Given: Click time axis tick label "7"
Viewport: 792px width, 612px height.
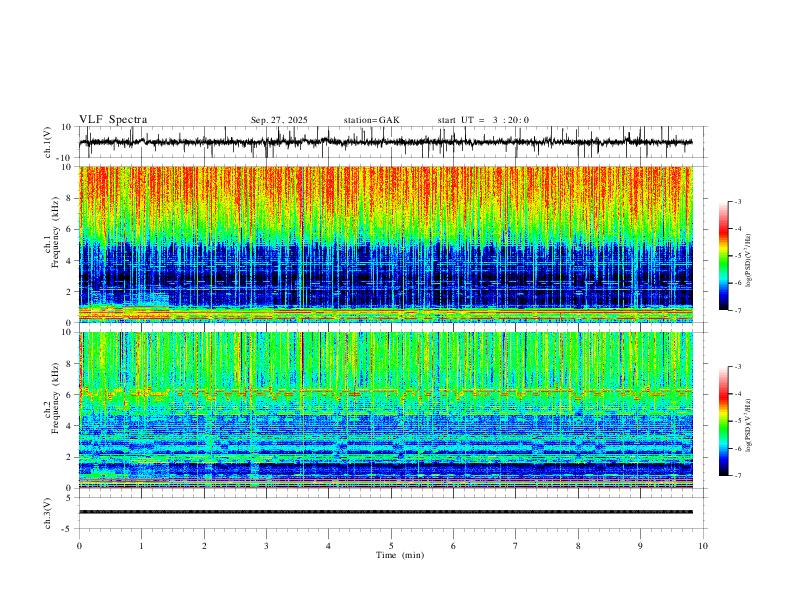Looking at the screenshot, I should pos(516,546).
